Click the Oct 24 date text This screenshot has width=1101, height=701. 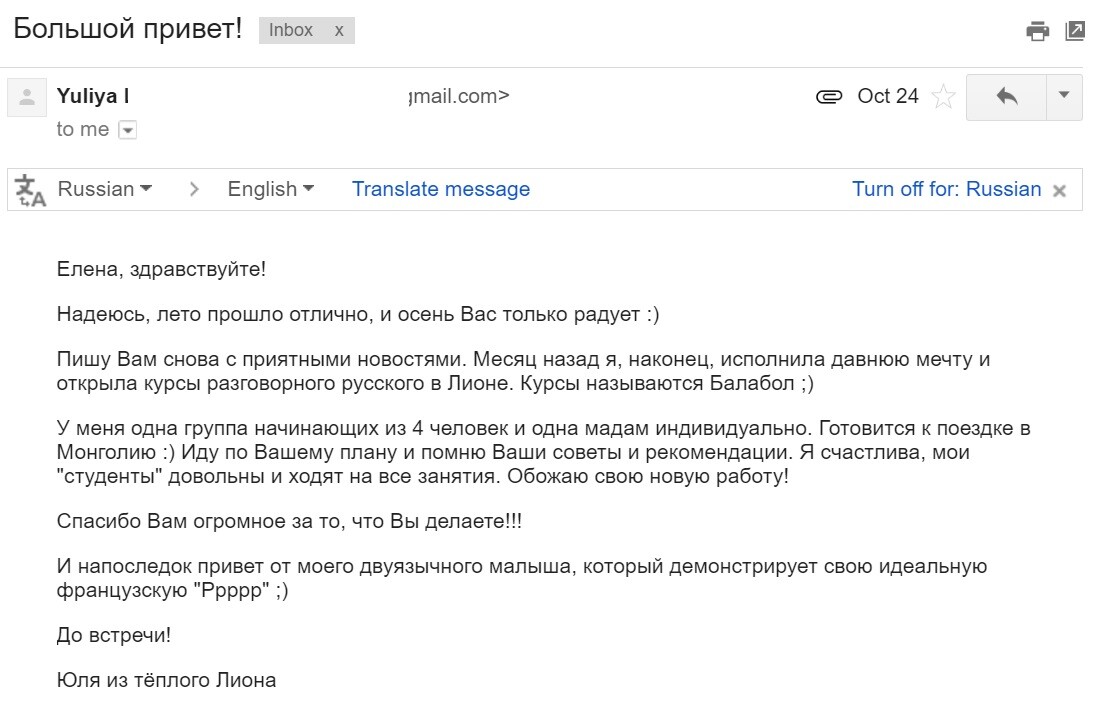pyautogui.click(x=888, y=96)
